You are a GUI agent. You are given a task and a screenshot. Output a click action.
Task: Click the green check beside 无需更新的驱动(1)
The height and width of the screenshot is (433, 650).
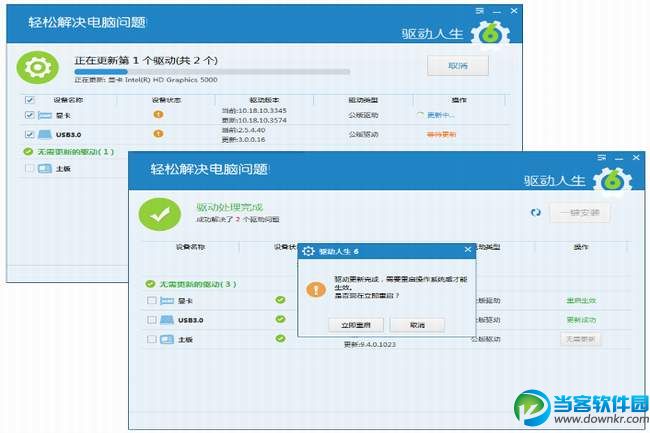(28, 152)
